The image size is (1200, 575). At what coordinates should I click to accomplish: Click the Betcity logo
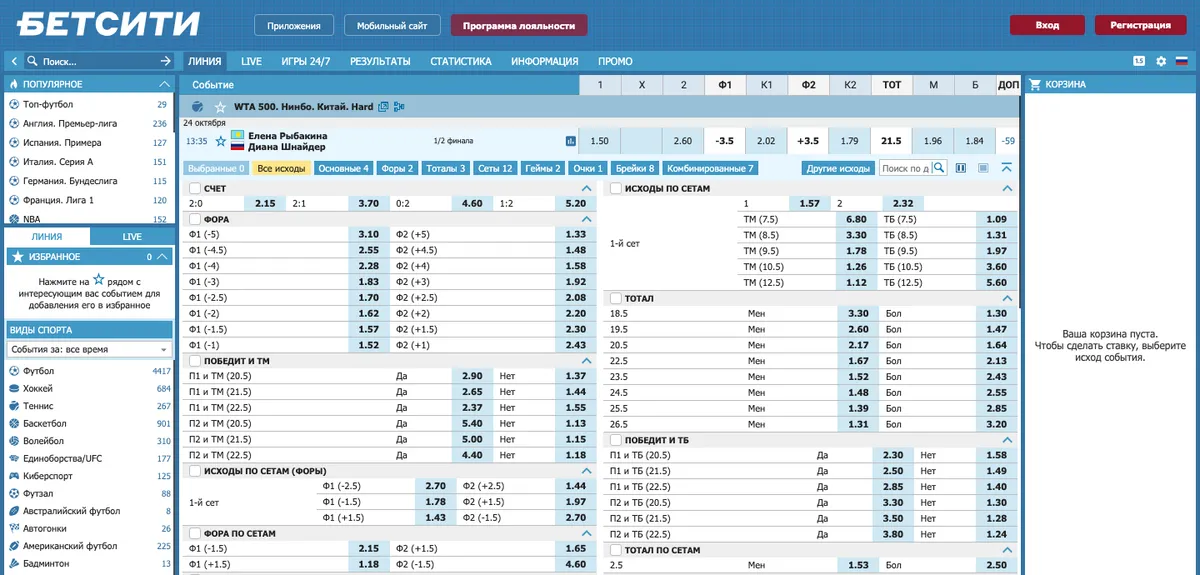110,24
